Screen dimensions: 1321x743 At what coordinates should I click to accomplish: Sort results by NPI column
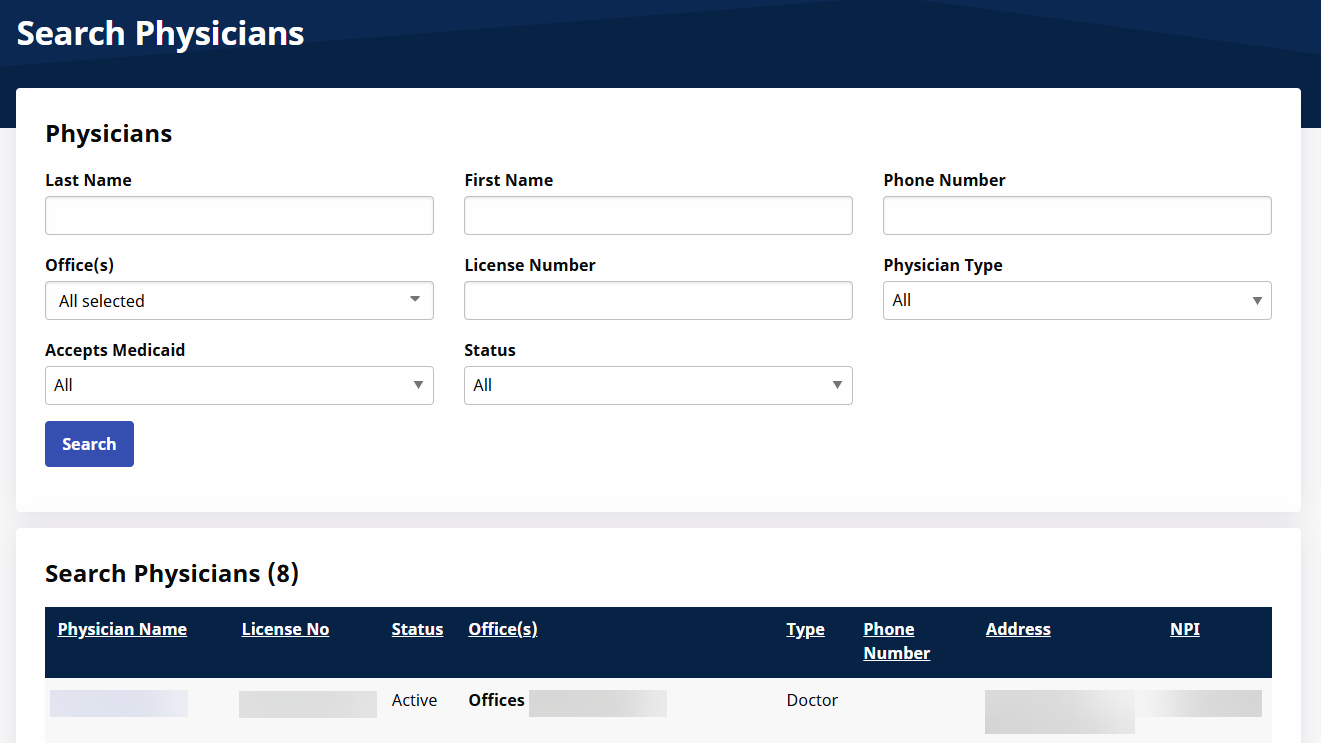tap(1184, 630)
